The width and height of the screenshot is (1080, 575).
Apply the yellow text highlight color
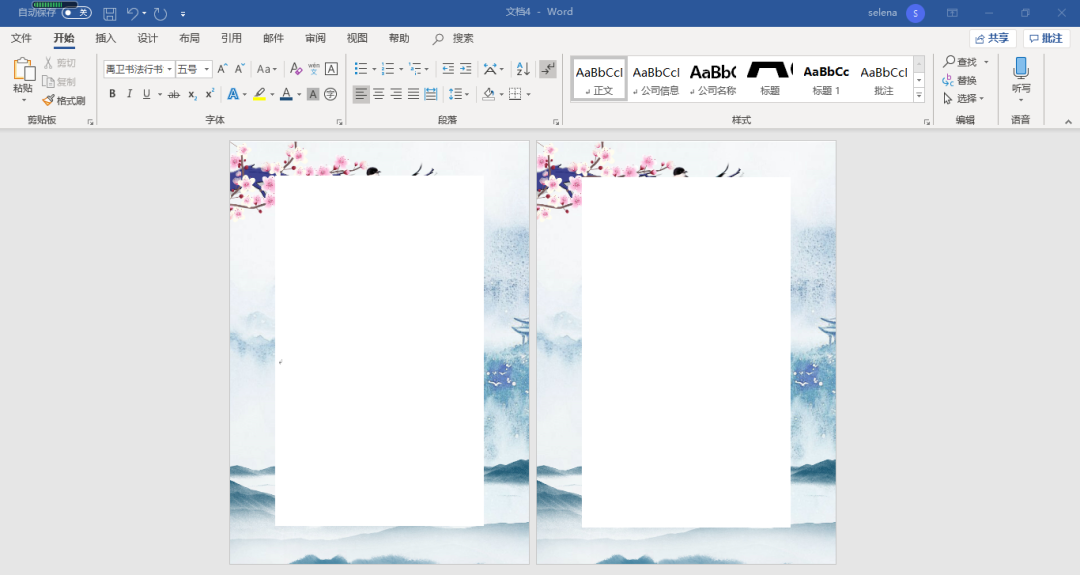pyautogui.click(x=260, y=94)
